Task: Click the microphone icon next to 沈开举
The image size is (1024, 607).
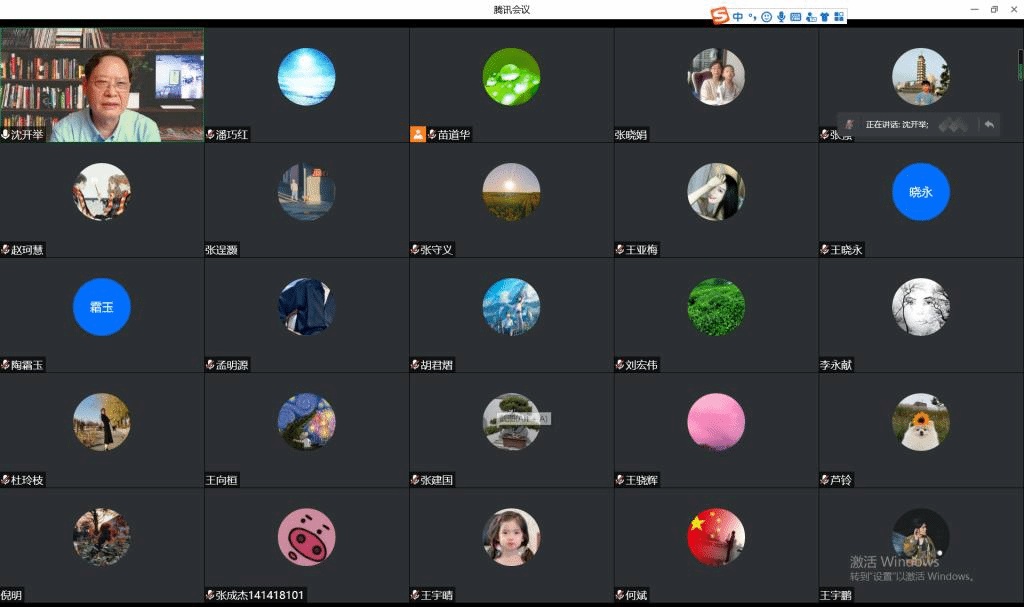Action: coord(6,134)
